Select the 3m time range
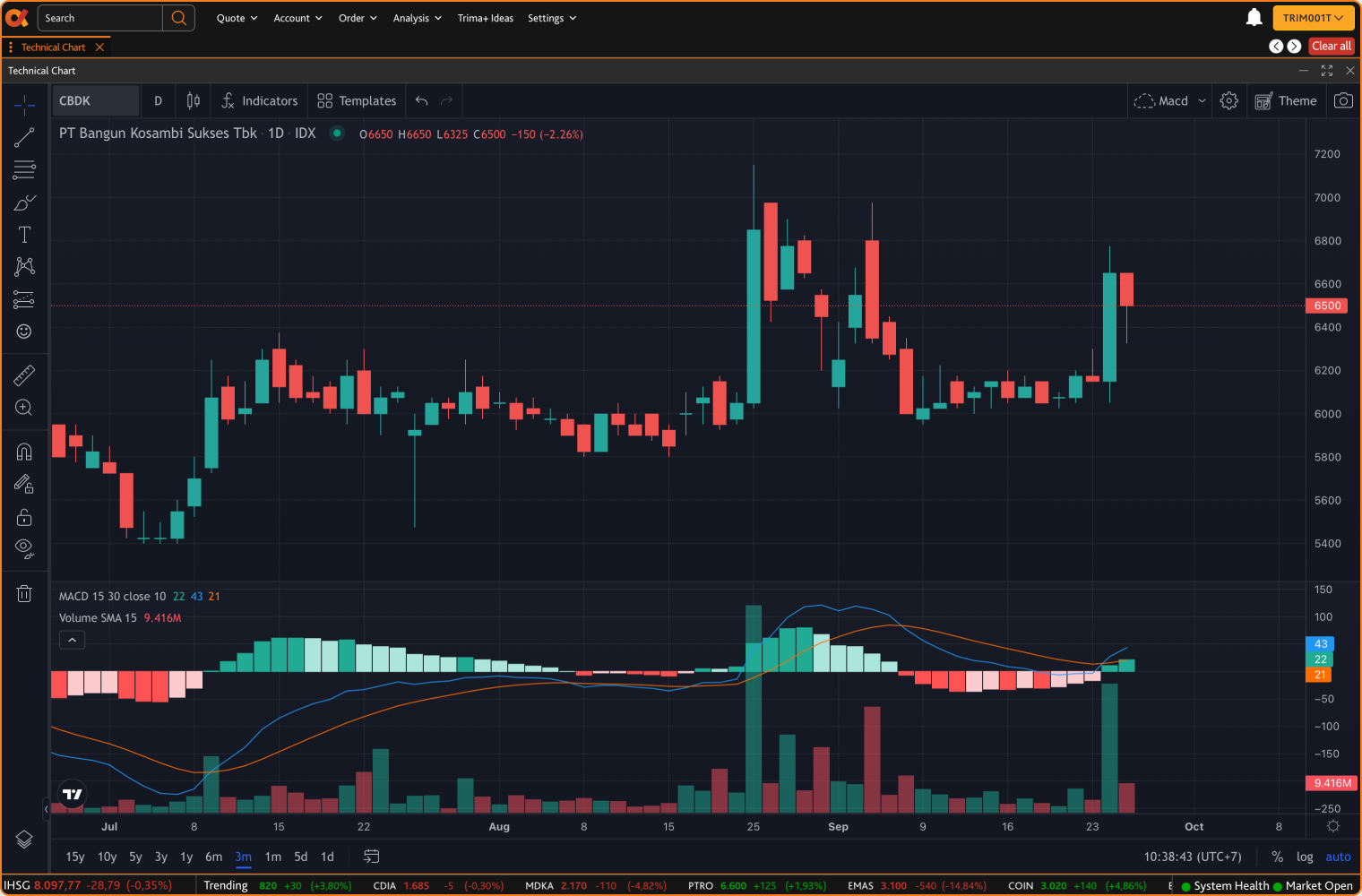The width and height of the screenshot is (1362, 896). [x=243, y=857]
